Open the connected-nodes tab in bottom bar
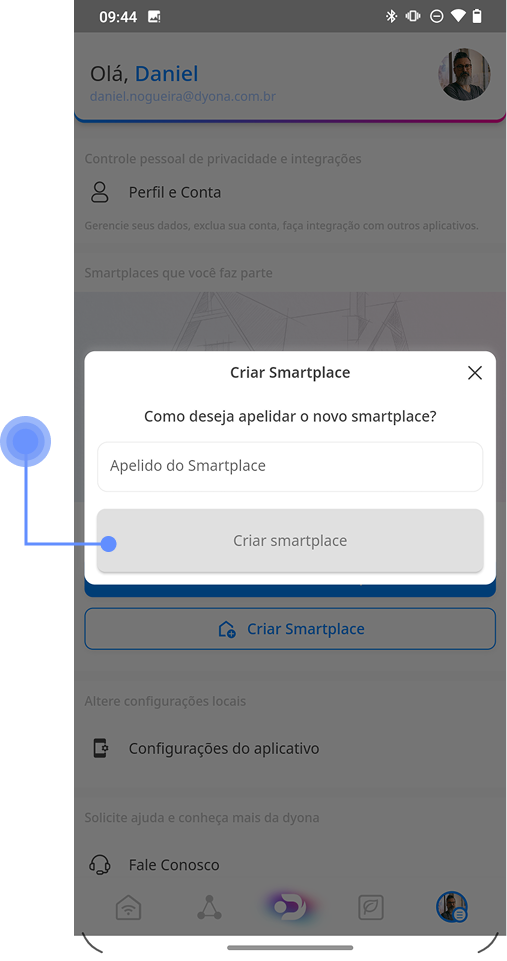The image size is (507, 961). (209, 907)
